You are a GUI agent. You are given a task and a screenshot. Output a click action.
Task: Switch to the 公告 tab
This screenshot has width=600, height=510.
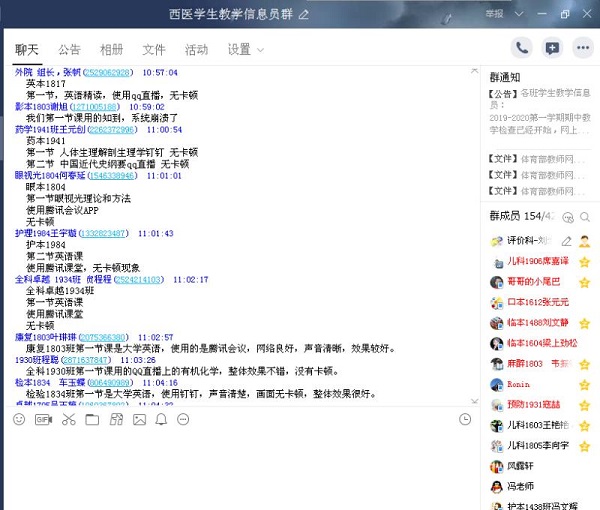69,49
